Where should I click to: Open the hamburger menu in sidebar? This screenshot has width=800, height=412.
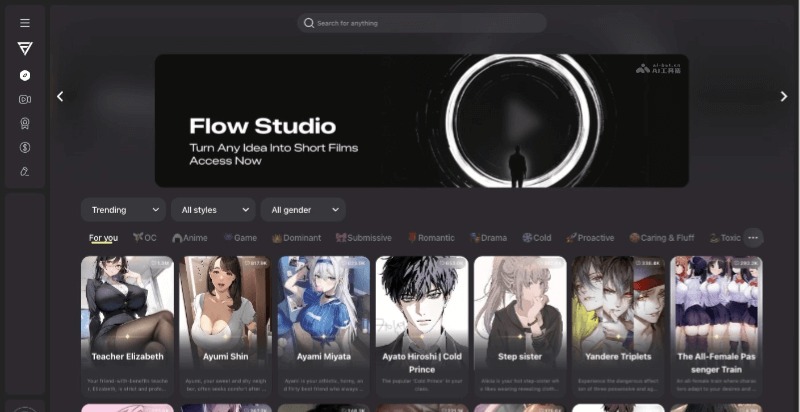click(24, 23)
